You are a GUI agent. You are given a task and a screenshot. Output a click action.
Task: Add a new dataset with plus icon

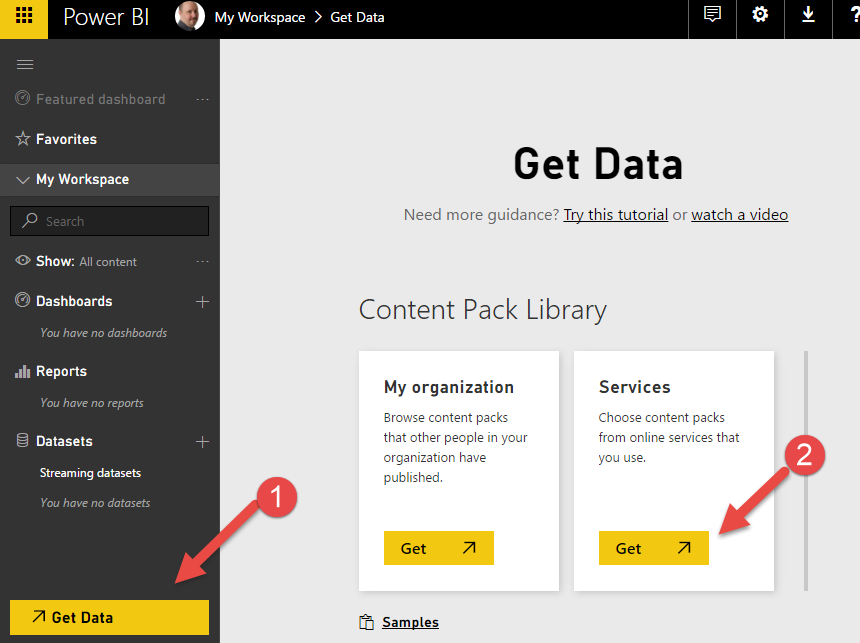click(x=202, y=442)
